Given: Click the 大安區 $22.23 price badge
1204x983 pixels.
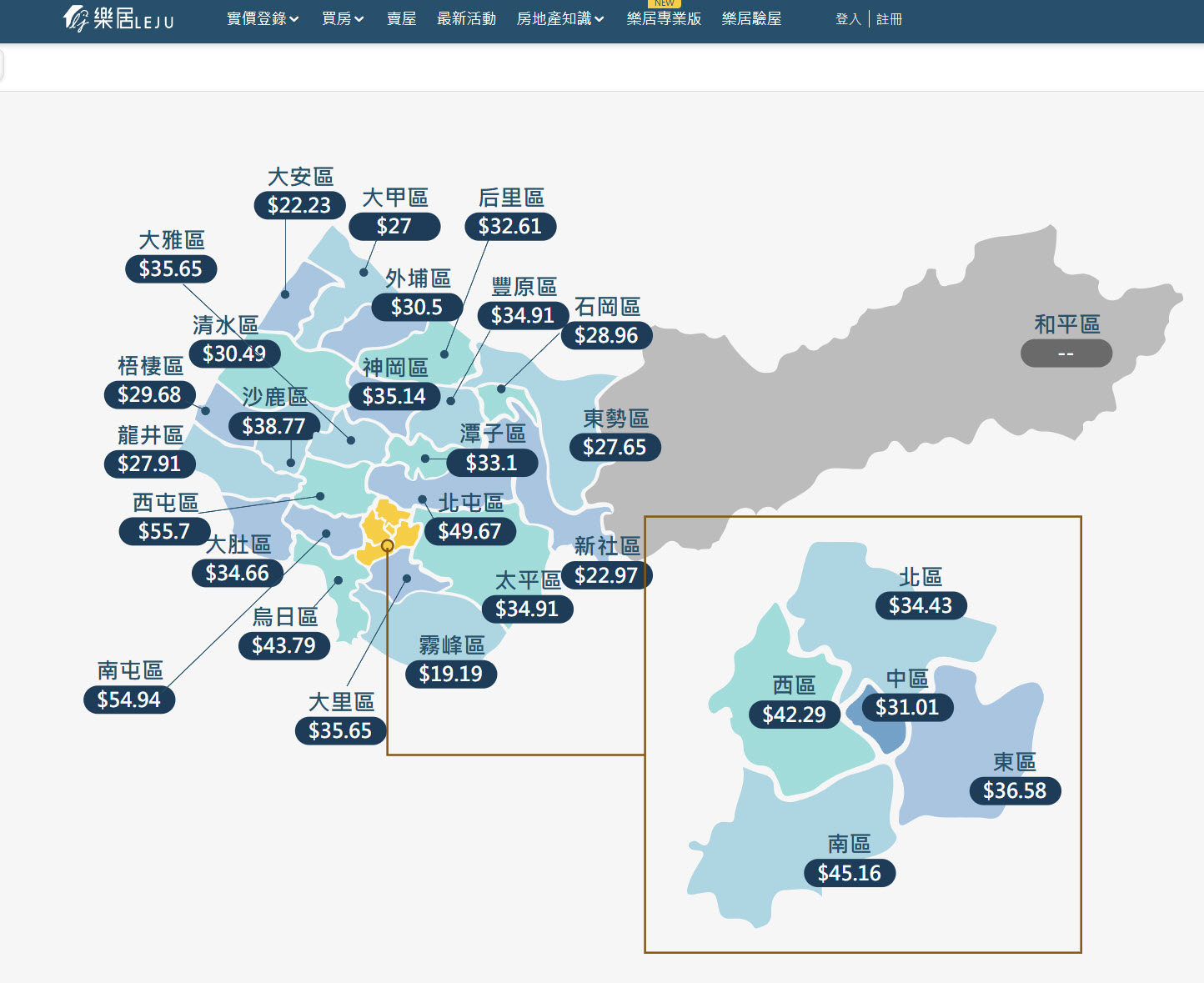Looking at the screenshot, I should 299,205.
